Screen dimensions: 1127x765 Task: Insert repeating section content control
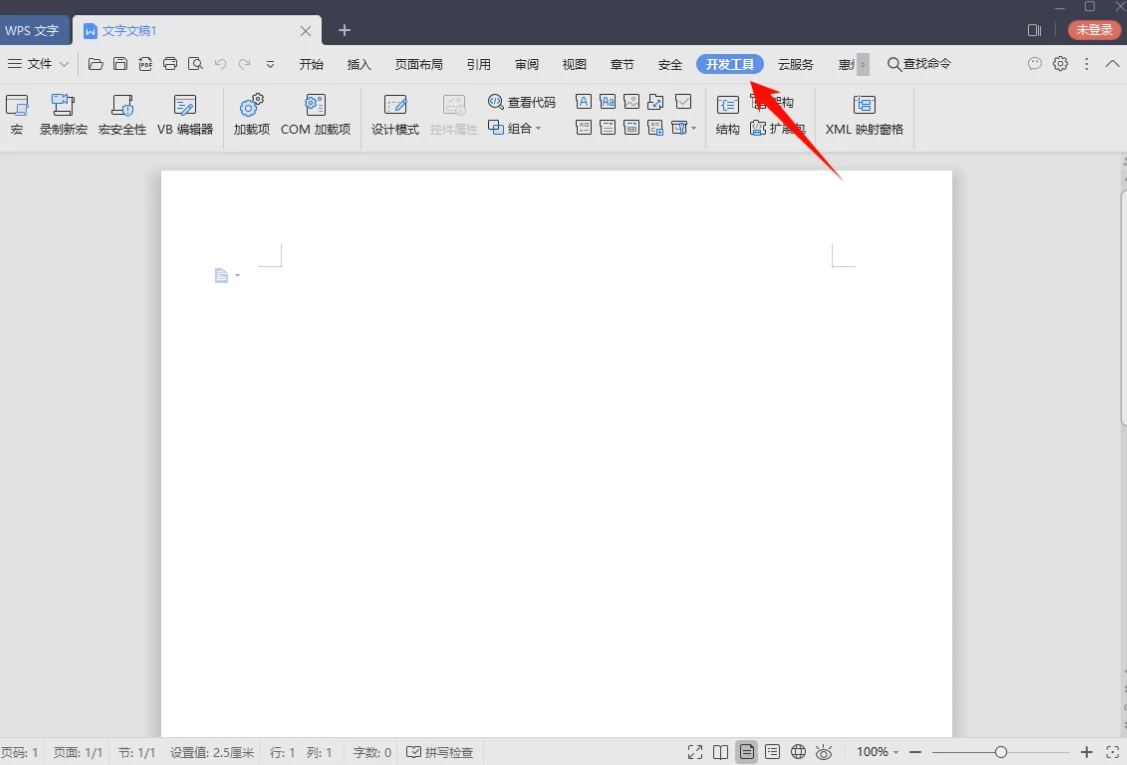pyautogui.click(x=656, y=128)
